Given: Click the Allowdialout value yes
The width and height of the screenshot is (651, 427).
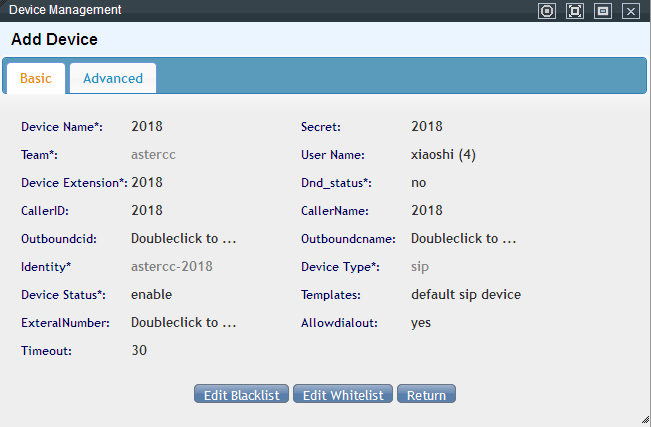Looking at the screenshot, I should pos(421,323).
